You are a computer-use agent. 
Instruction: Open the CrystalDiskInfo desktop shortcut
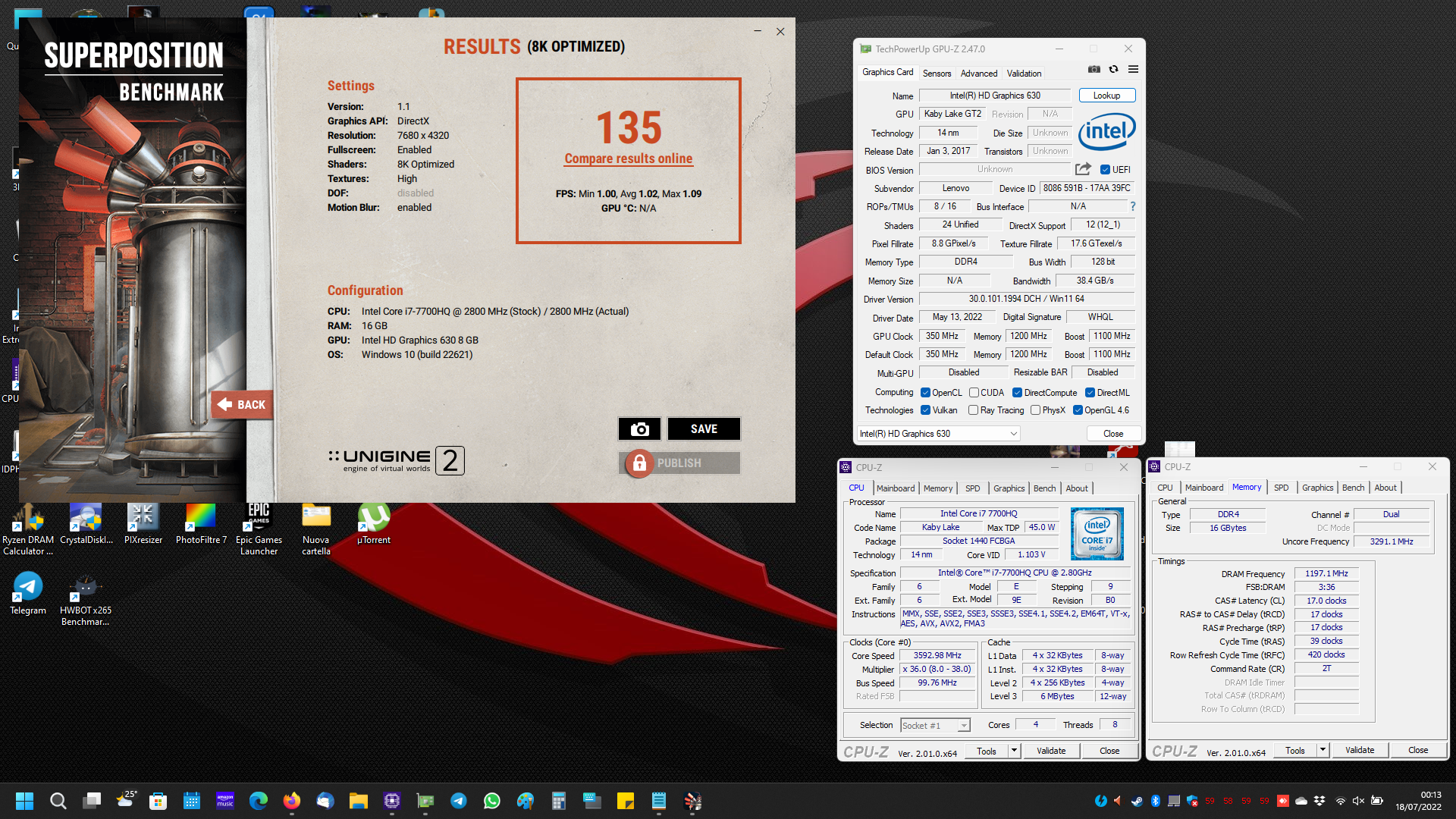(86, 524)
